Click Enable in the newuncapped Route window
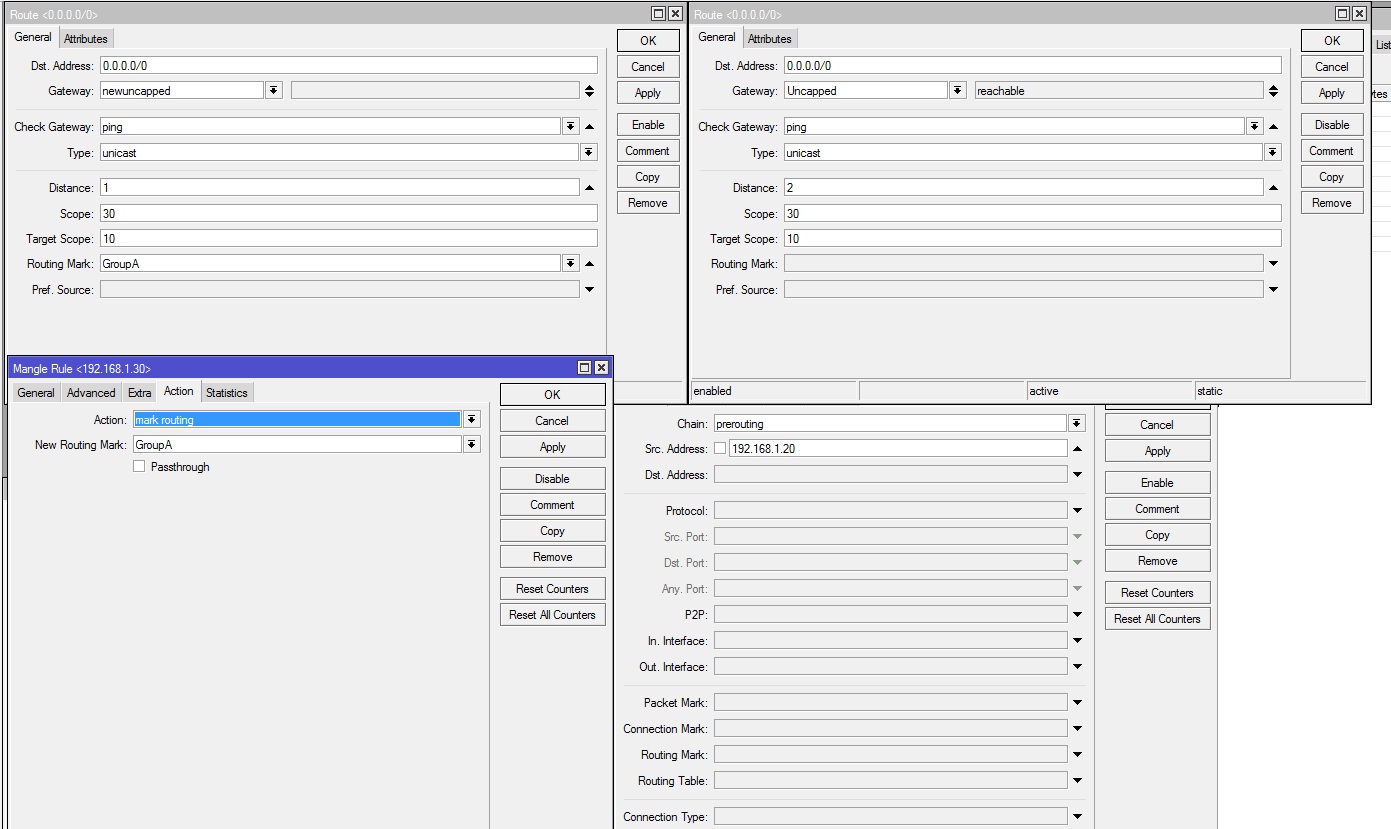 [648, 125]
